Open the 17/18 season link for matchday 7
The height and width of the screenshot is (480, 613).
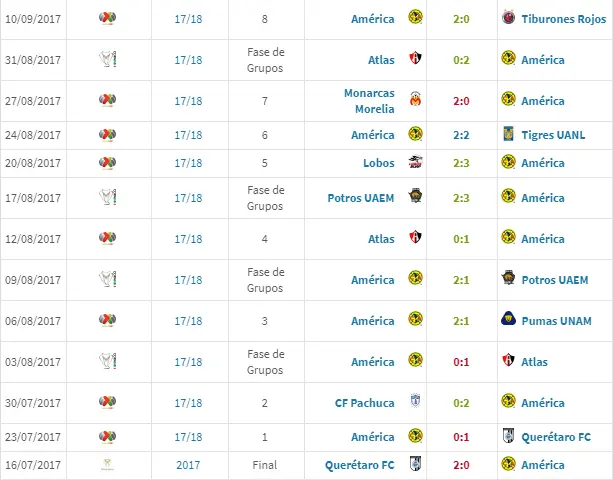coord(188,101)
